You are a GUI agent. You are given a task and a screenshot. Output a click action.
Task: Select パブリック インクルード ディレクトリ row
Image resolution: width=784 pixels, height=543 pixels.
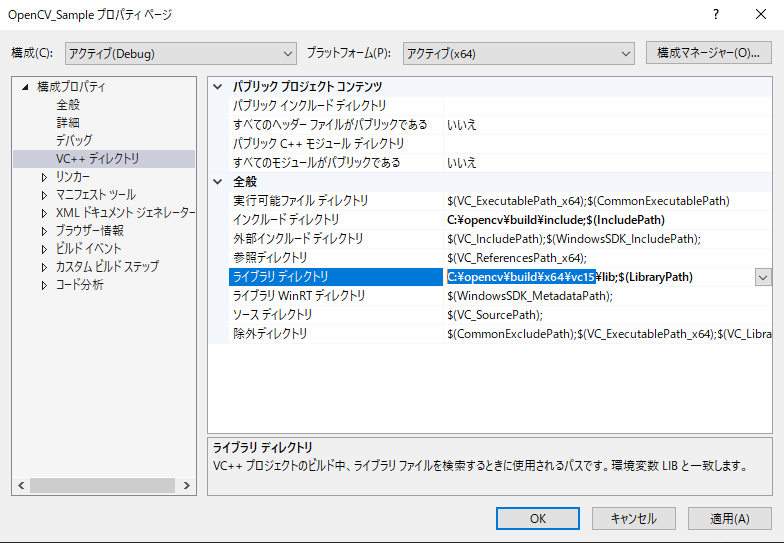click(500, 106)
